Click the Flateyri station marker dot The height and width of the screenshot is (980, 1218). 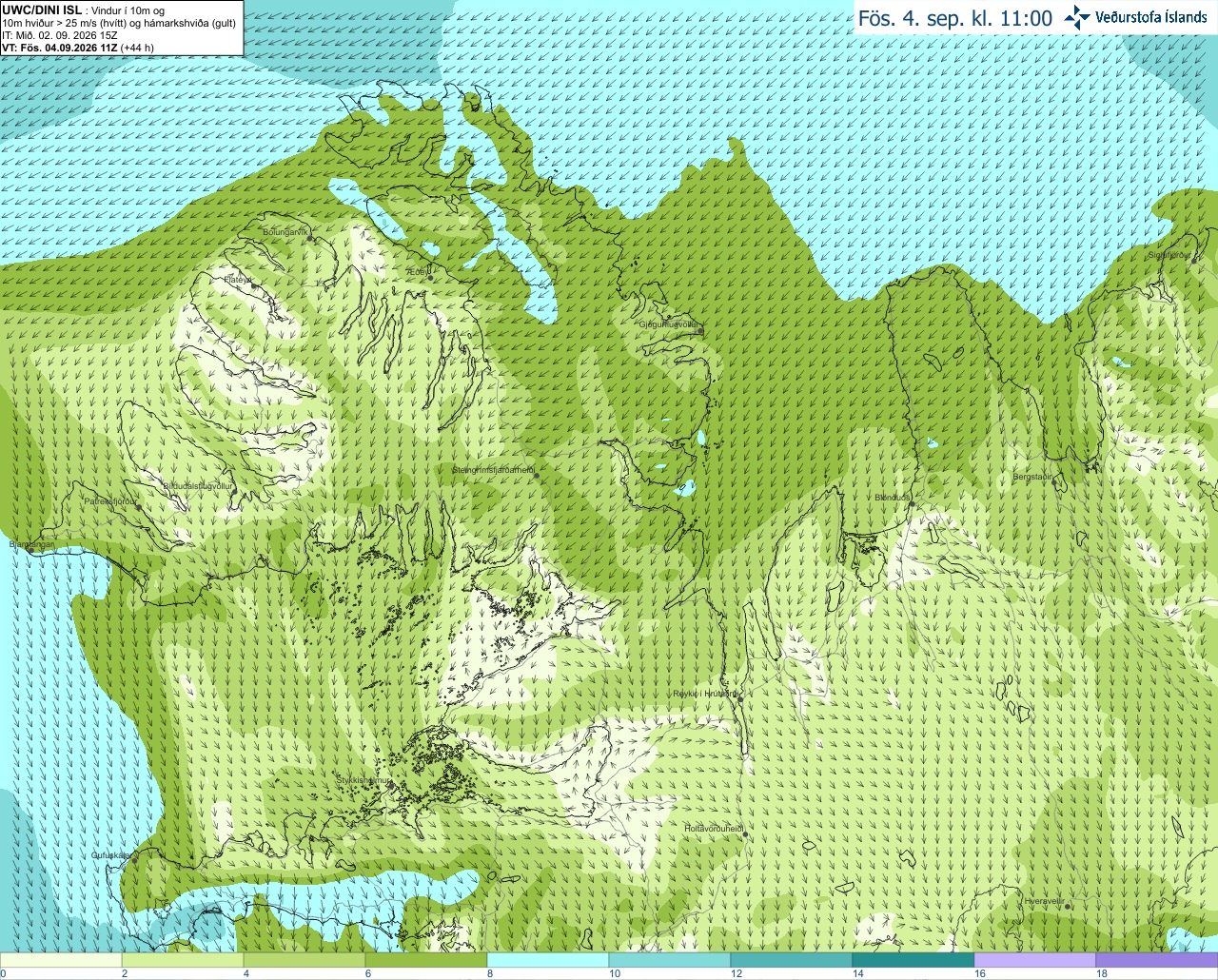pyautogui.click(x=253, y=285)
